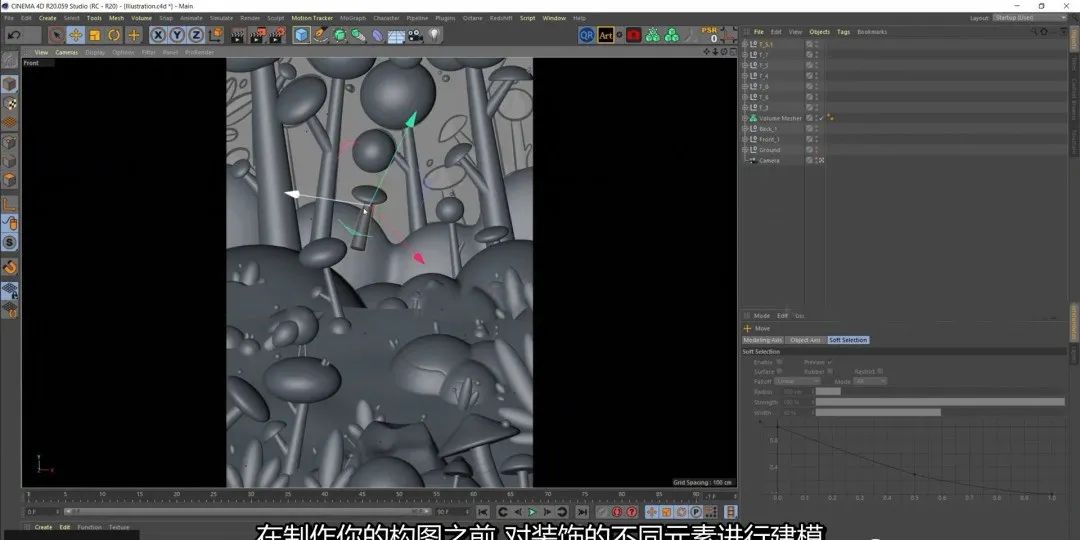This screenshot has width=1080, height=540.
Task: Open the Layout dropdown showing Startup (User)
Action: (1030, 18)
